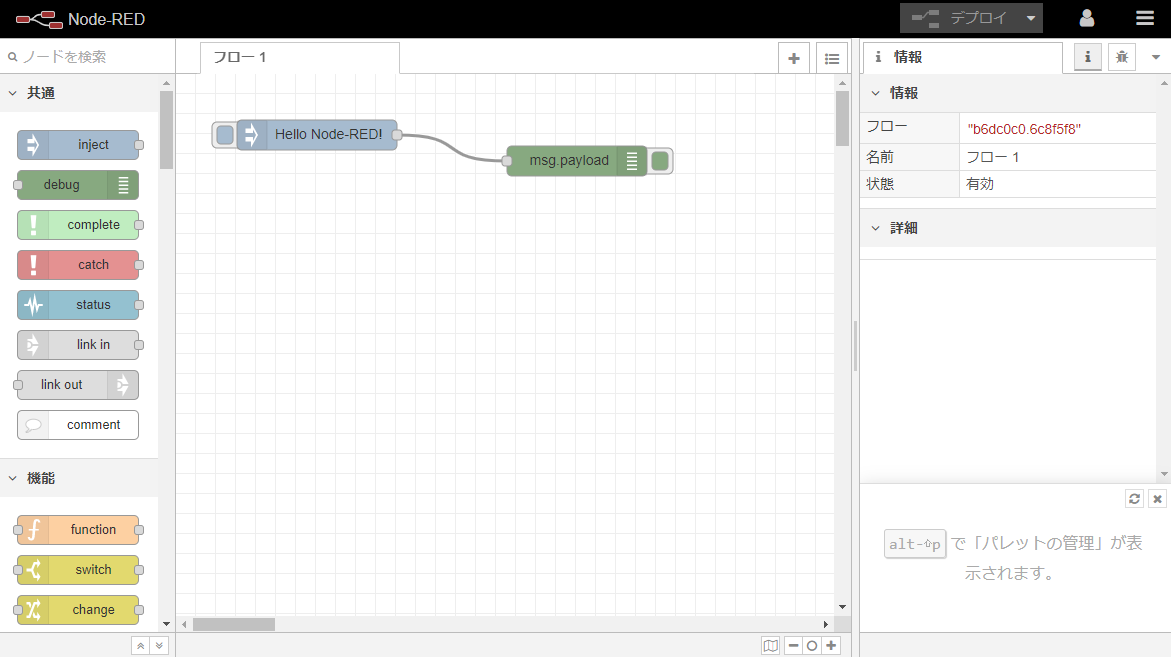Click the sidebar separator handle
Viewport: 1171px width, 657px height.
[x=856, y=346]
